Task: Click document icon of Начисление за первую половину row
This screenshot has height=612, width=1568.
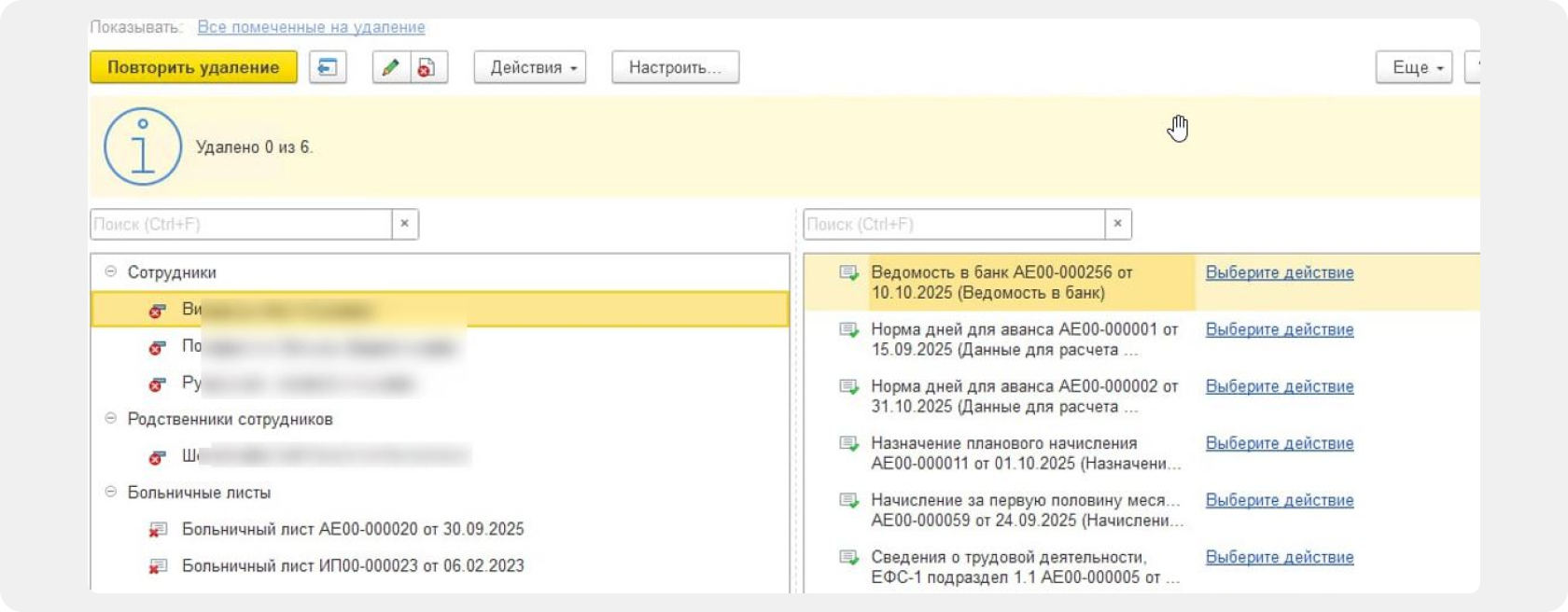Action: pos(848,500)
